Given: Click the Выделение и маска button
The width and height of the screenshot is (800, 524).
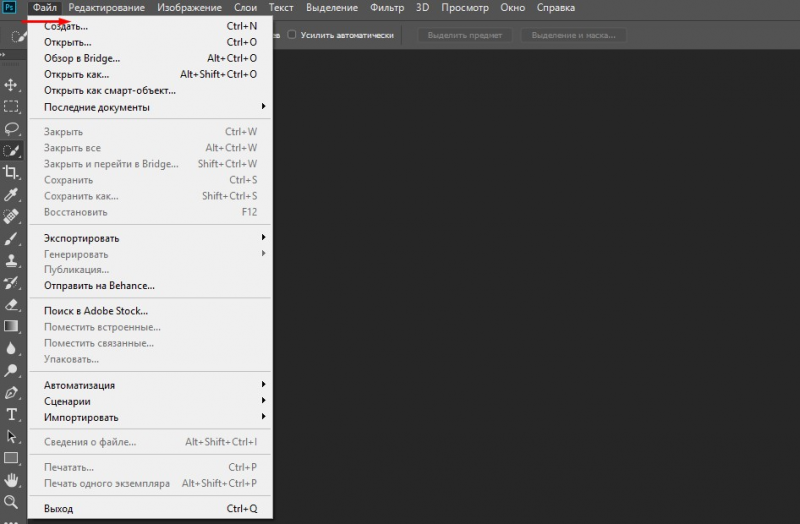Looking at the screenshot, I should [573, 35].
